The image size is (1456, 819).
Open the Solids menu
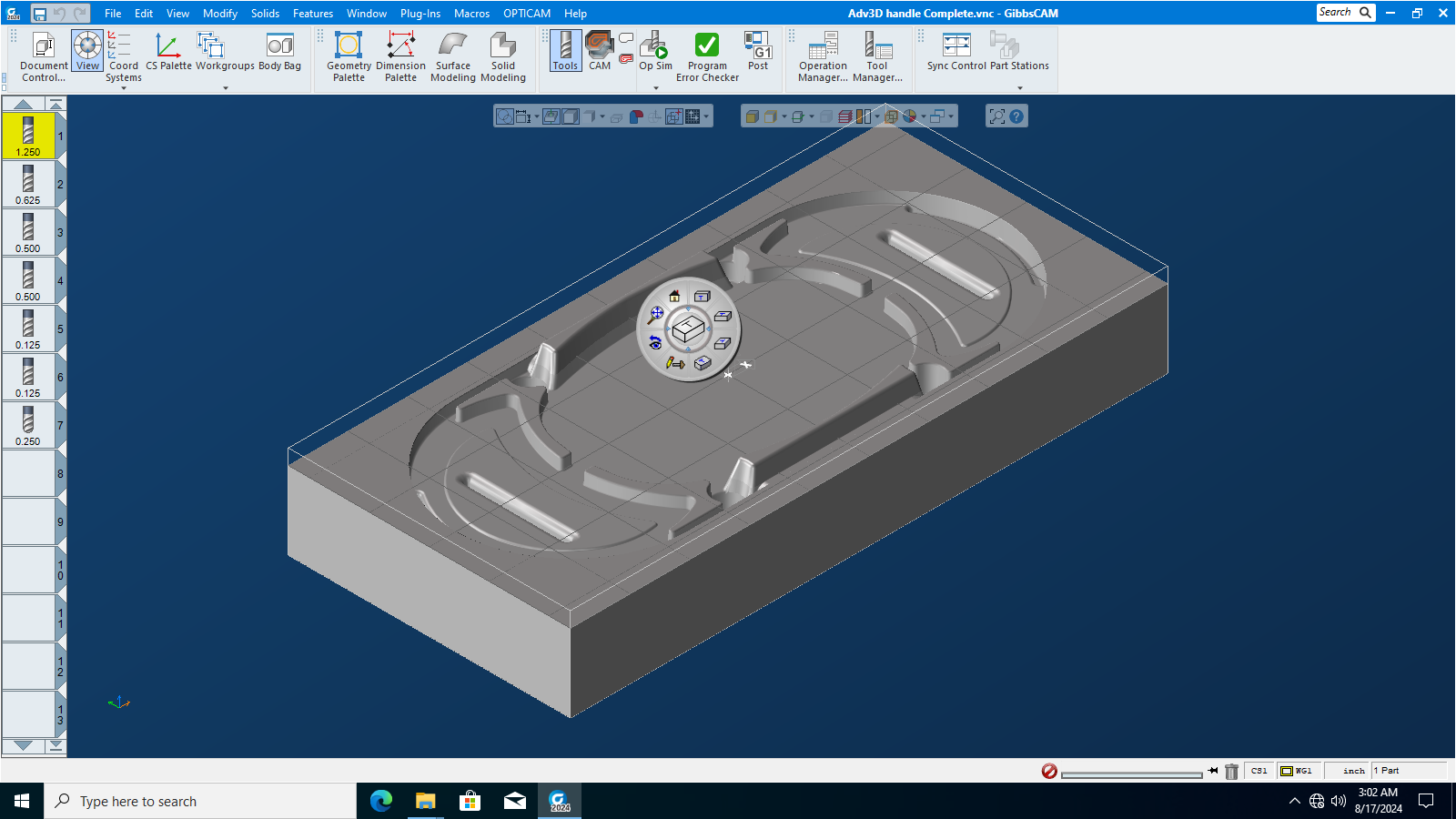265,14
